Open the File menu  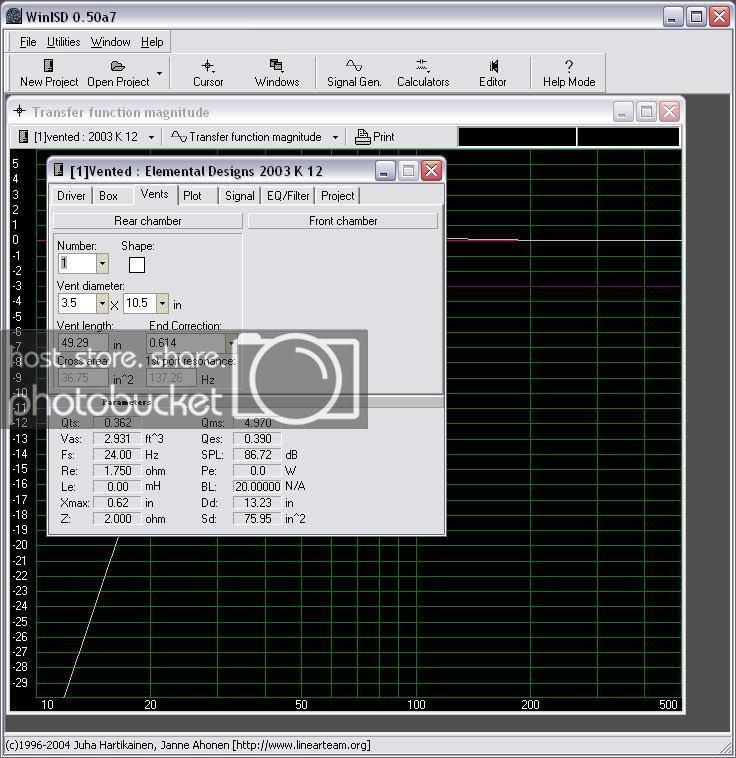(28, 42)
